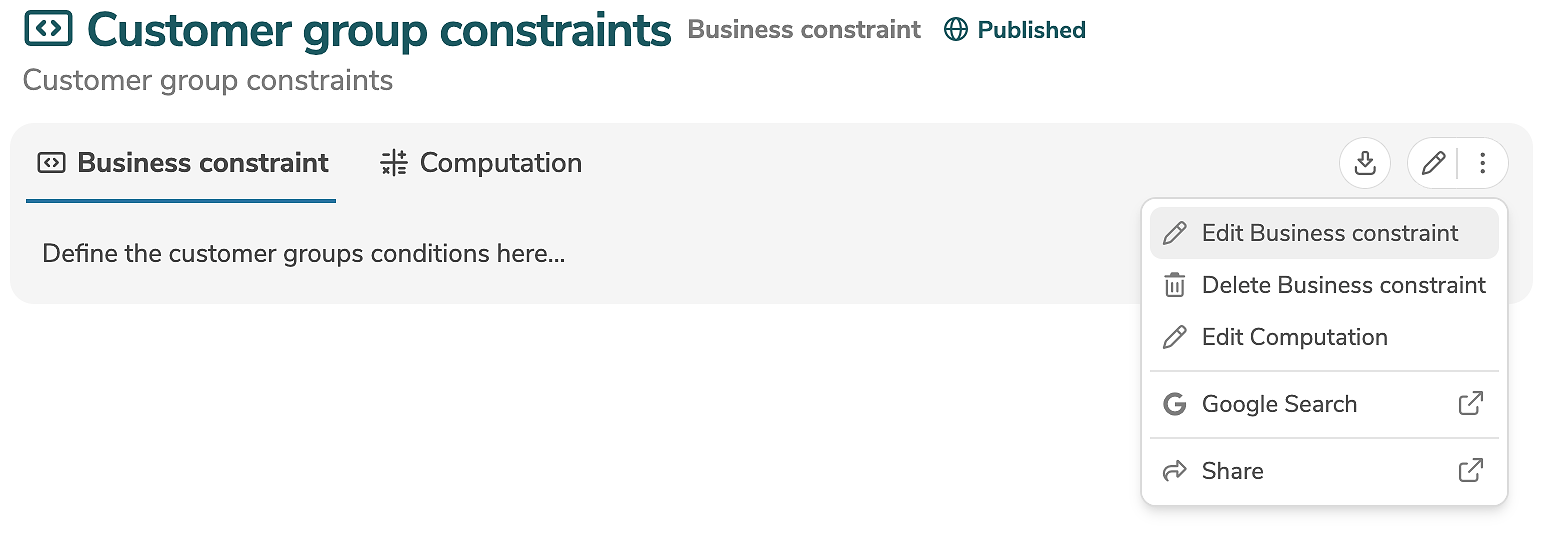Click the pencil icon beside Edit Computation
1546x534 pixels.
click(x=1175, y=337)
